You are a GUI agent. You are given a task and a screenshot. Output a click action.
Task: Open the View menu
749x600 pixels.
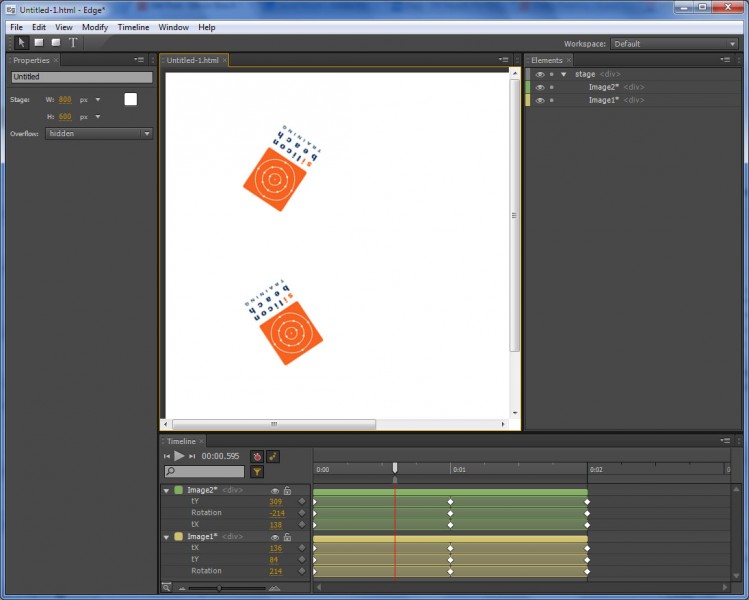64,27
